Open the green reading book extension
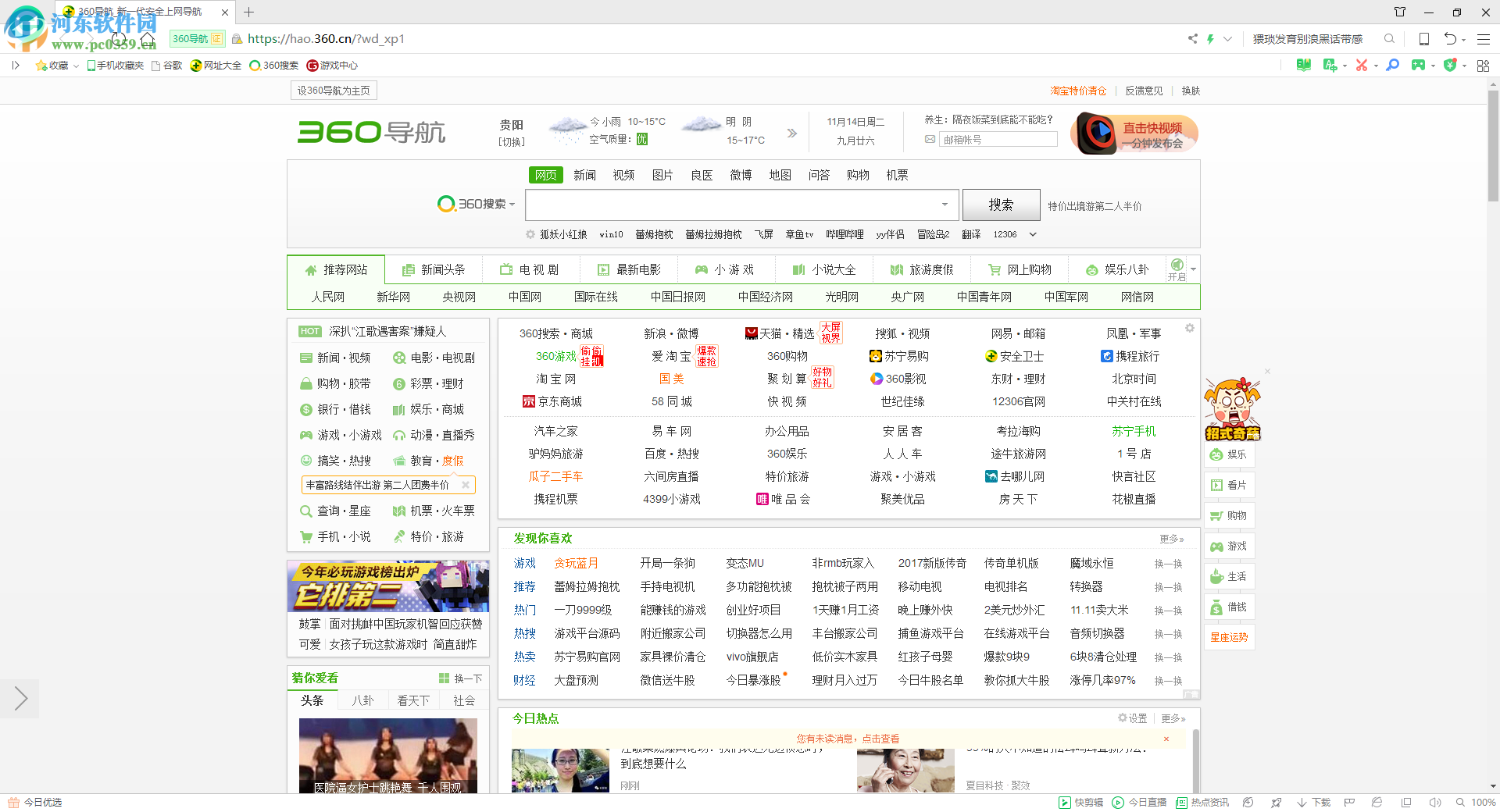 1304,65
